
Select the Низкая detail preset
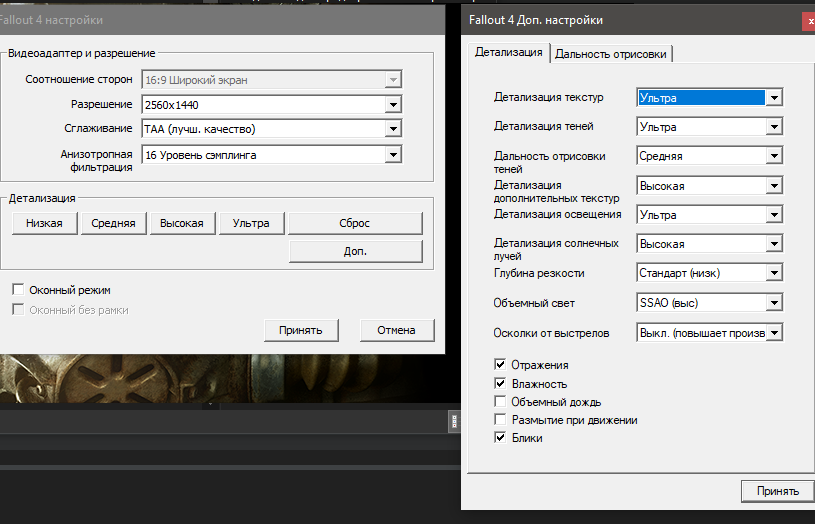click(x=44, y=223)
